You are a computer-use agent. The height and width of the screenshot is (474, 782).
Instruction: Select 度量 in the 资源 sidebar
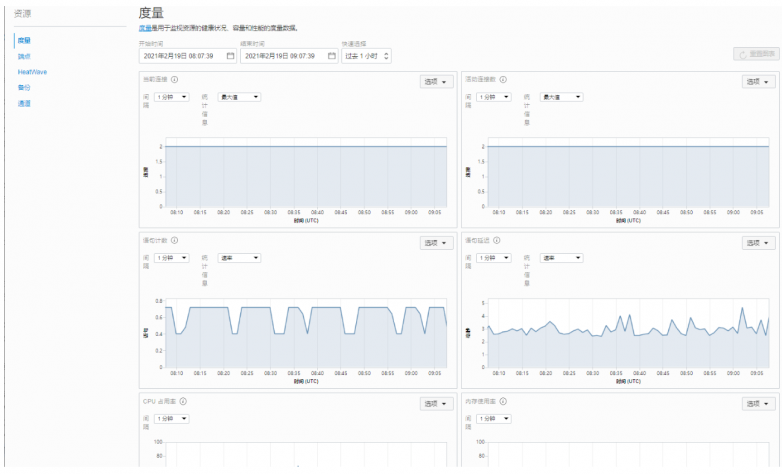24,40
